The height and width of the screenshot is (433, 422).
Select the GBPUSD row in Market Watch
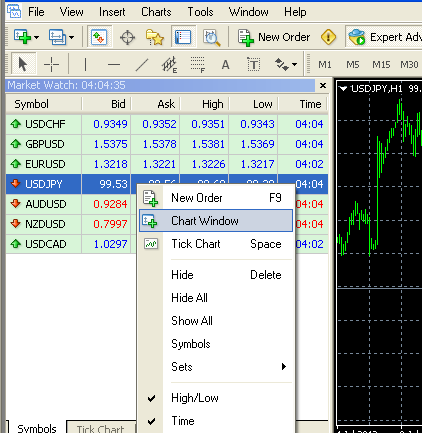tap(167, 144)
